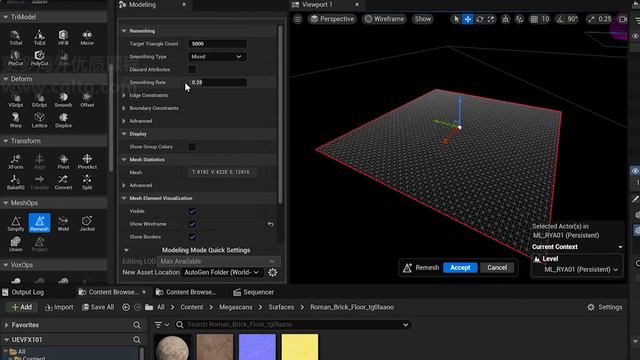Click the Smoothing Rate value field
The height and width of the screenshot is (360, 640).
tap(217, 82)
